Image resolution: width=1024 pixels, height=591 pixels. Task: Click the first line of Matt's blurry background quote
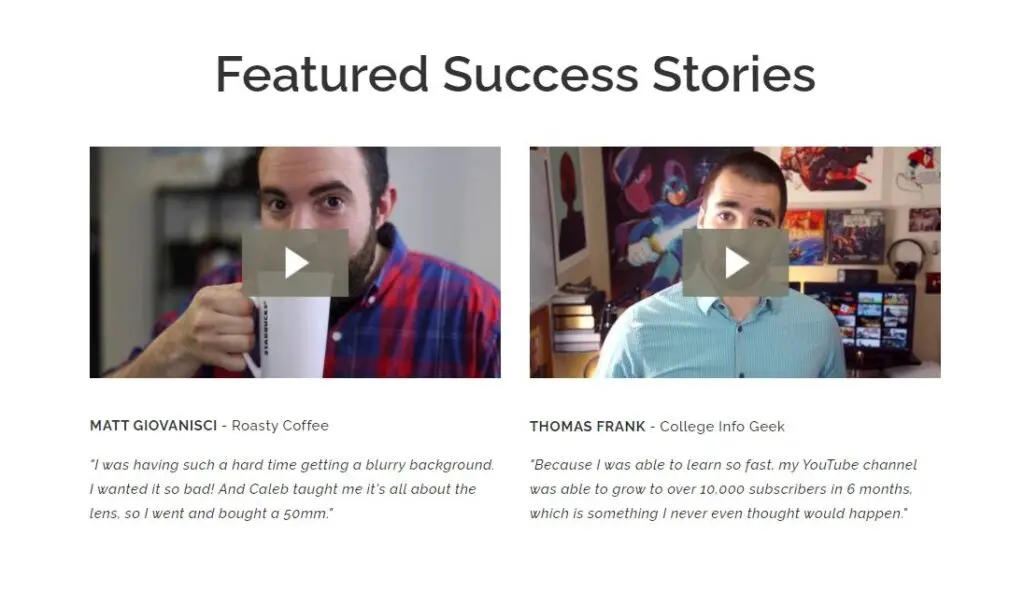tap(292, 465)
